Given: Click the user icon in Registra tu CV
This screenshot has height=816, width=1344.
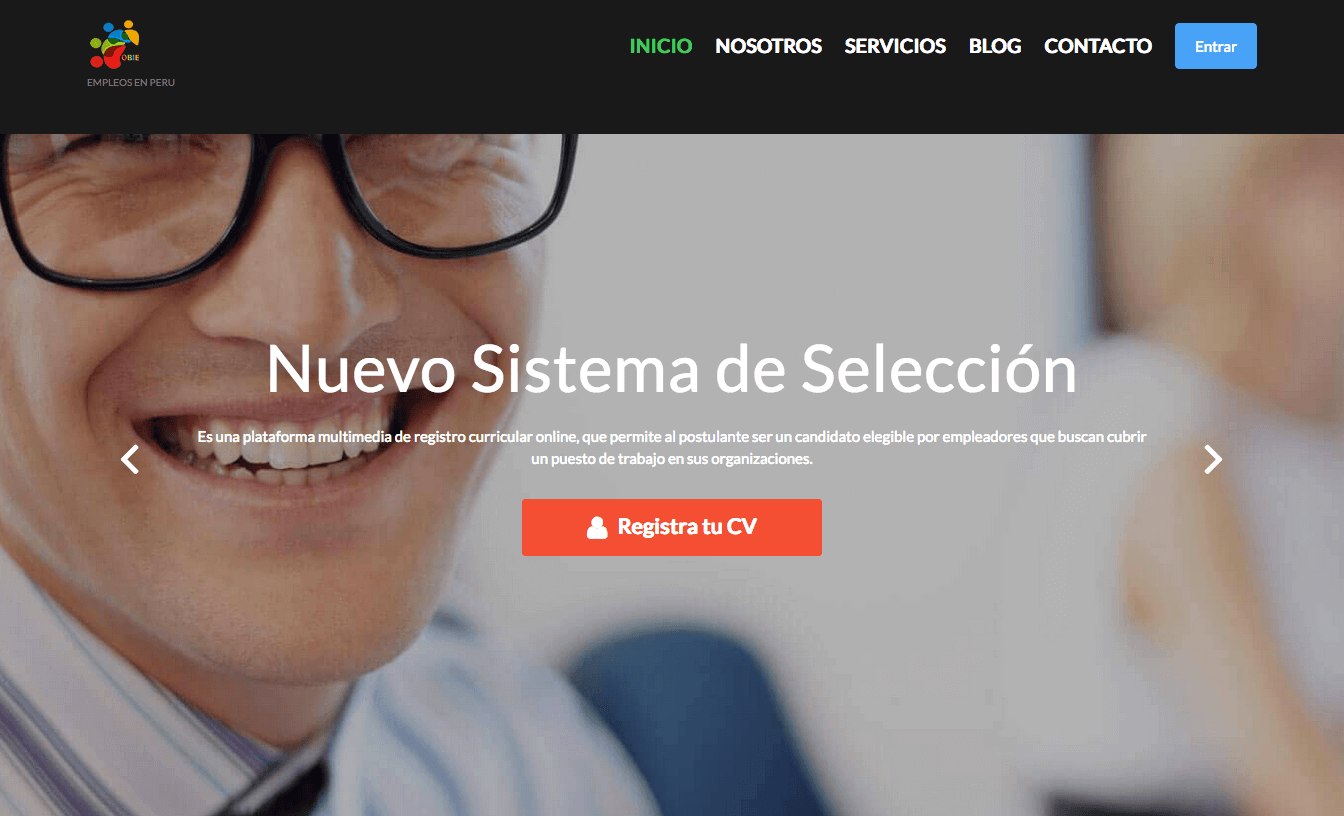Looking at the screenshot, I should (x=597, y=527).
